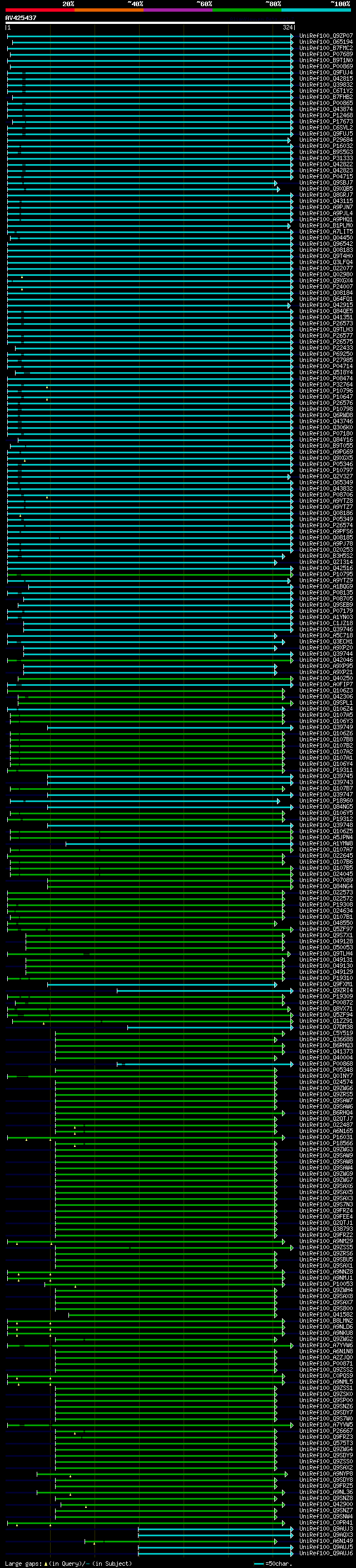Open hit UniRef100_P12468

point(326,116)
